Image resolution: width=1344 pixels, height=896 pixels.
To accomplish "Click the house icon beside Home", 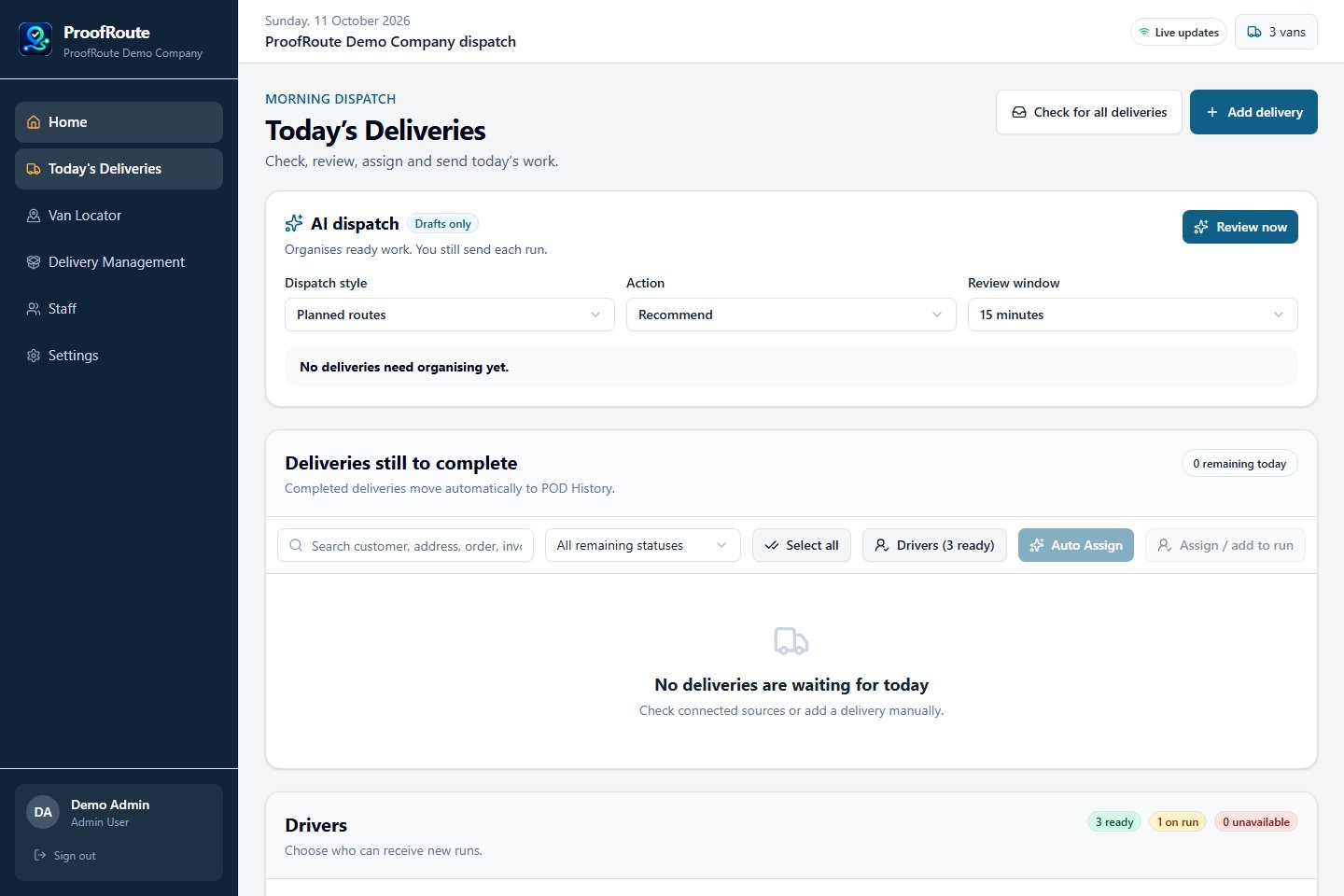I will (x=34, y=122).
